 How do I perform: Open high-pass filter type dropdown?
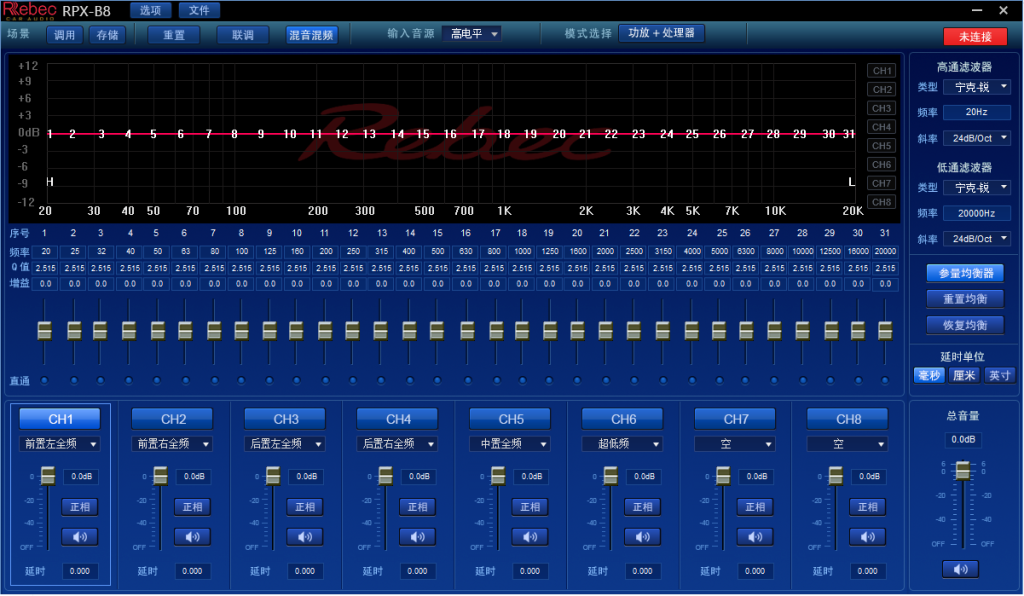977,87
